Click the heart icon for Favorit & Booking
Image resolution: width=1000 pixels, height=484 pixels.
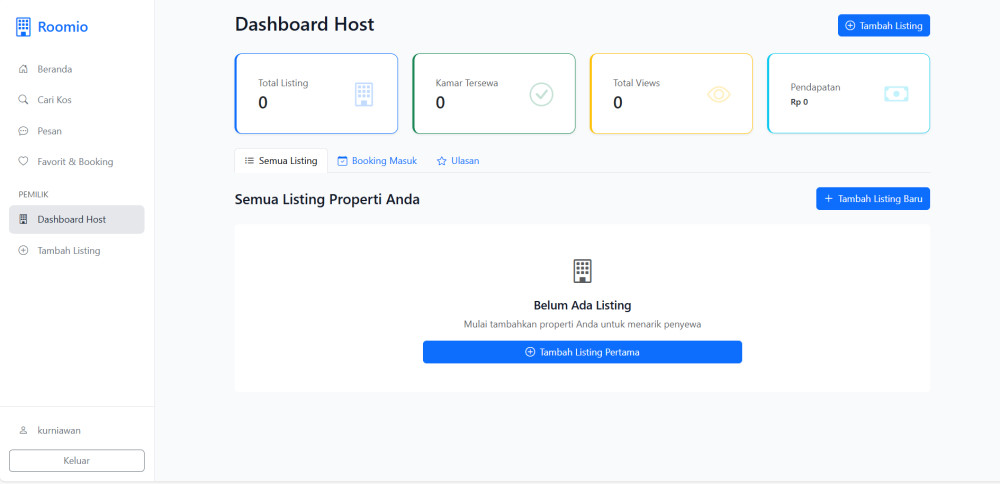(x=23, y=162)
